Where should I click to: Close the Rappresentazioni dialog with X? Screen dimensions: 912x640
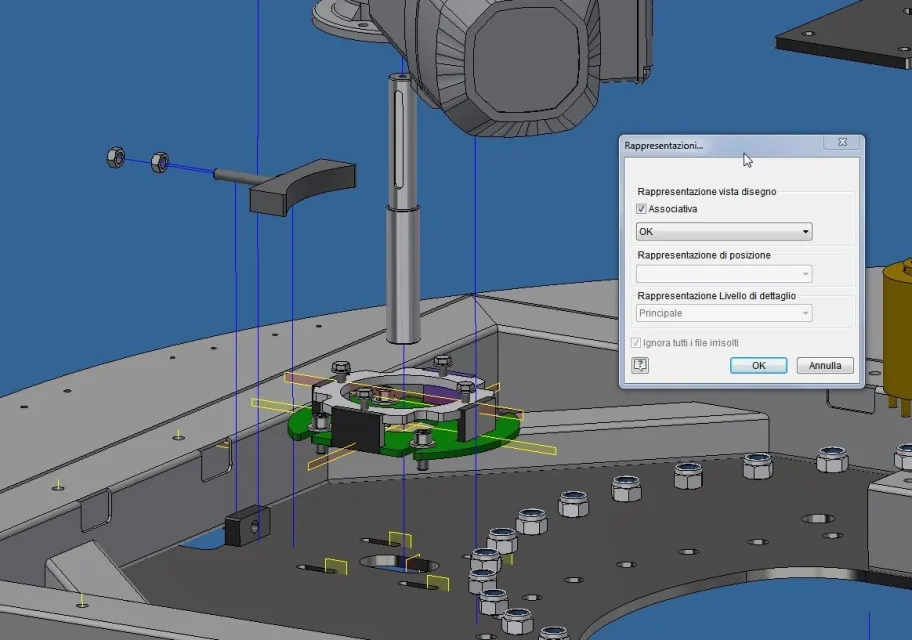coord(842,142)
